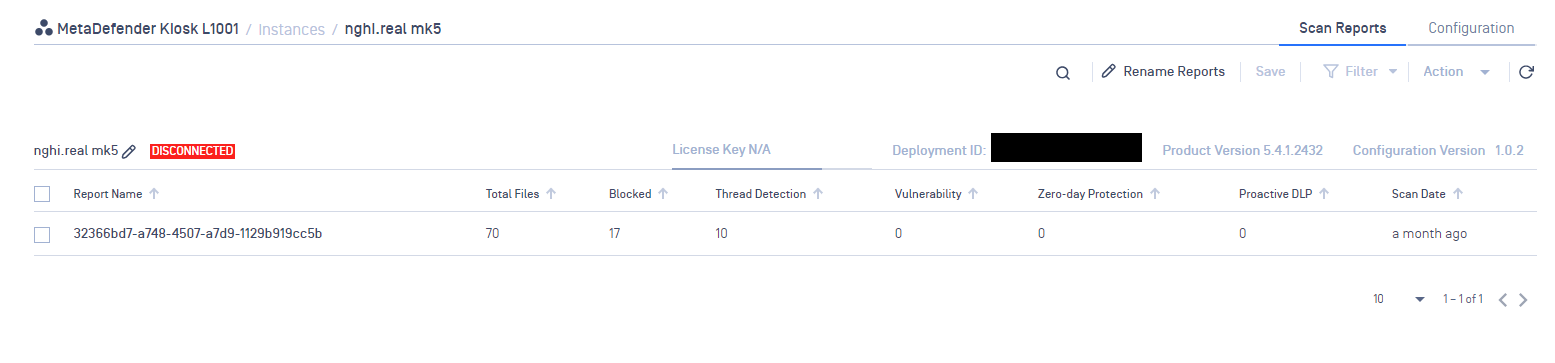The image size is (1555, 363).
Task: Sort by Blocked column arrow
Action: (x=664, y=194)
